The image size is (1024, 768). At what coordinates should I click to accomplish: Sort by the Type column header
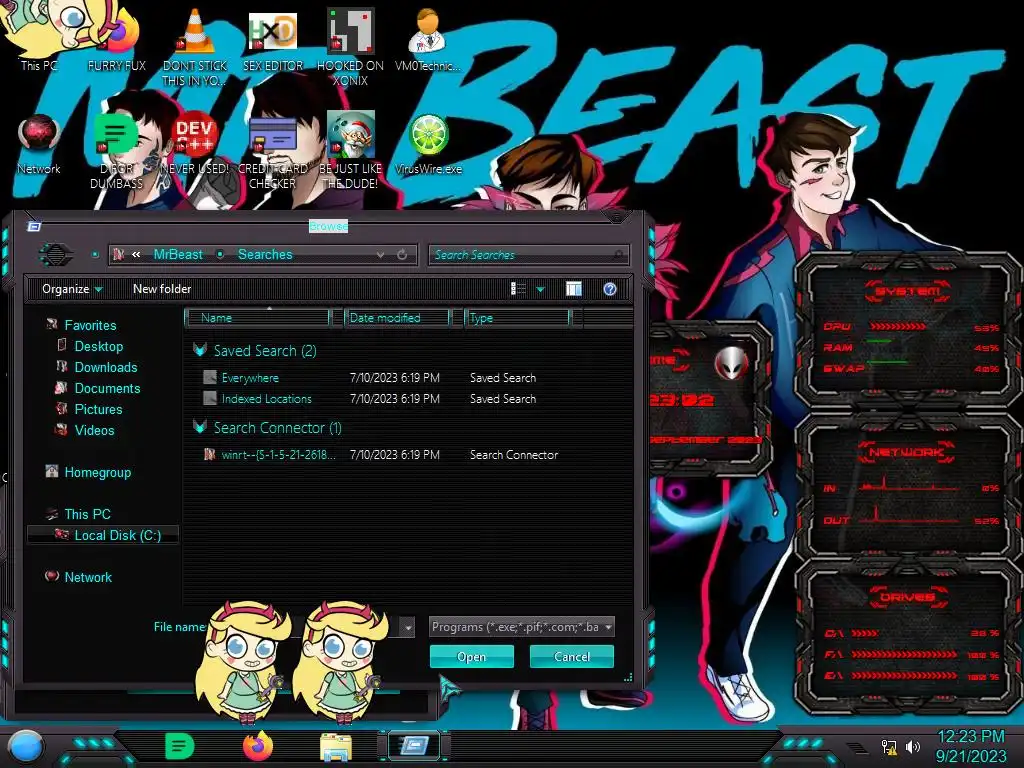[517, 317]
